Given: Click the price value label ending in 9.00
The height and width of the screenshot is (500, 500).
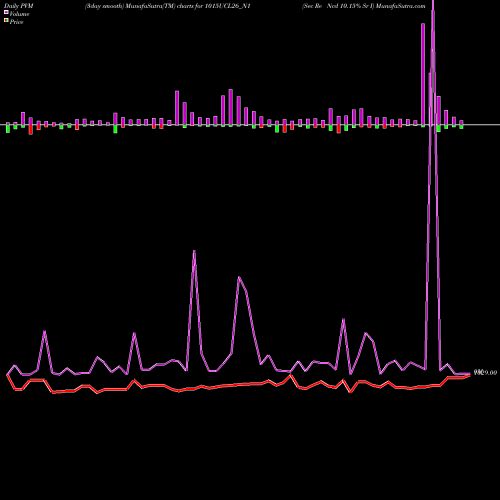Looking at the screenshot, I should 485,373.
